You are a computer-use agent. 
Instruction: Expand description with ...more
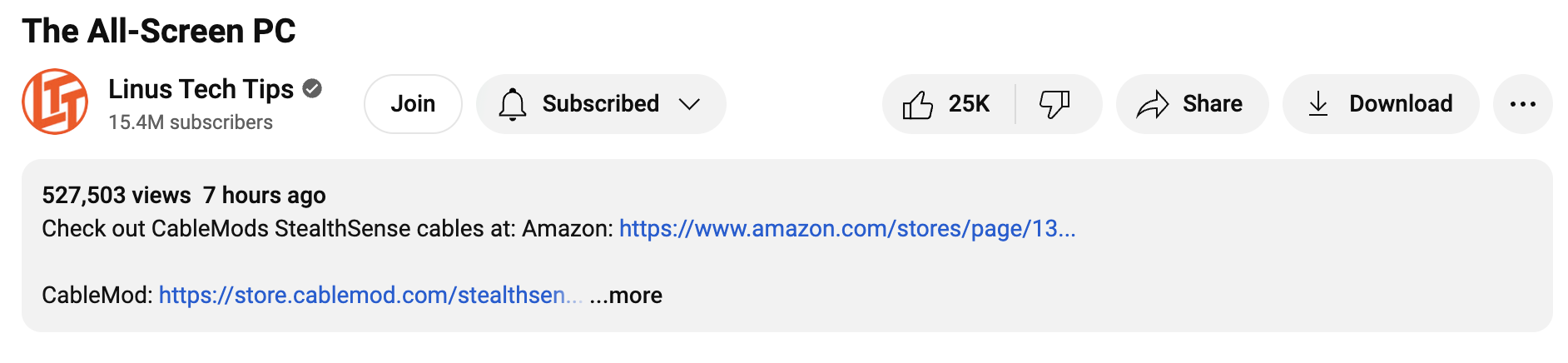626,296
